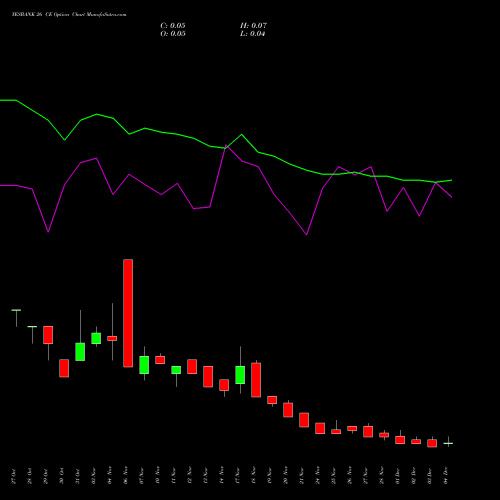Click the '28 Oct' date axis label
This screenshot has width=500, height=500.
tap(29, 476)
